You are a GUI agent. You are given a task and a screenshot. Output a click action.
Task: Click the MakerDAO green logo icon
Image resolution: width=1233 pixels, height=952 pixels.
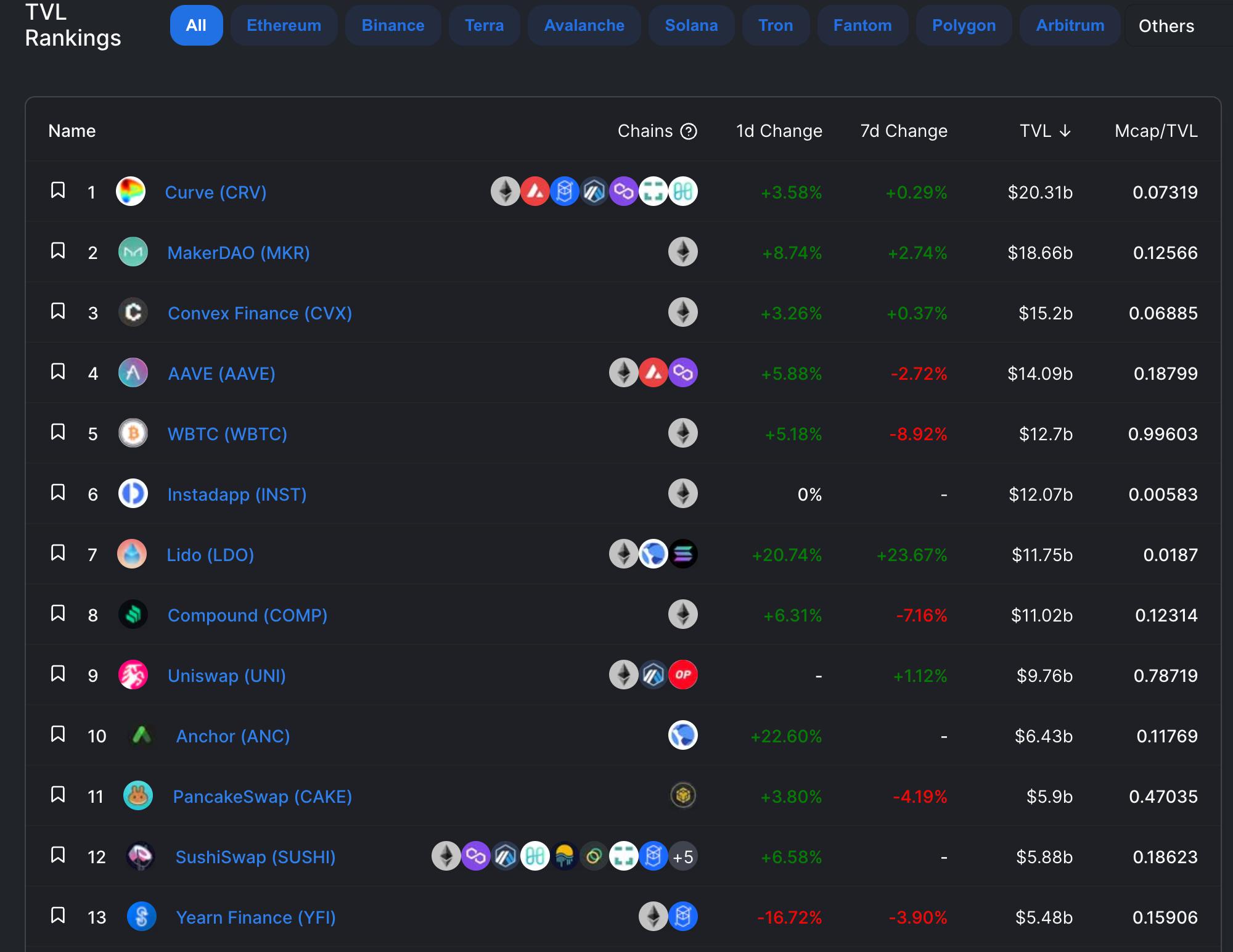pos(133,252)
